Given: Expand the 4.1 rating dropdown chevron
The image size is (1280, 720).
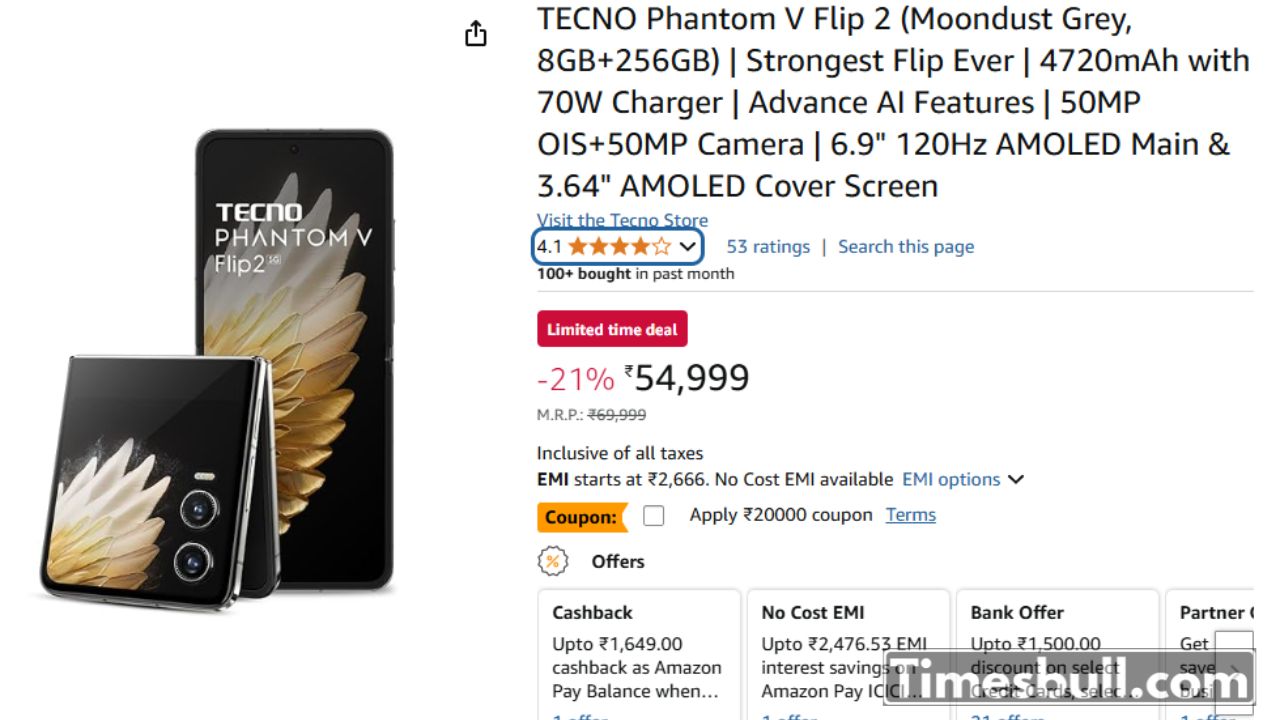Looking at the screenshot, I should 688,247.
